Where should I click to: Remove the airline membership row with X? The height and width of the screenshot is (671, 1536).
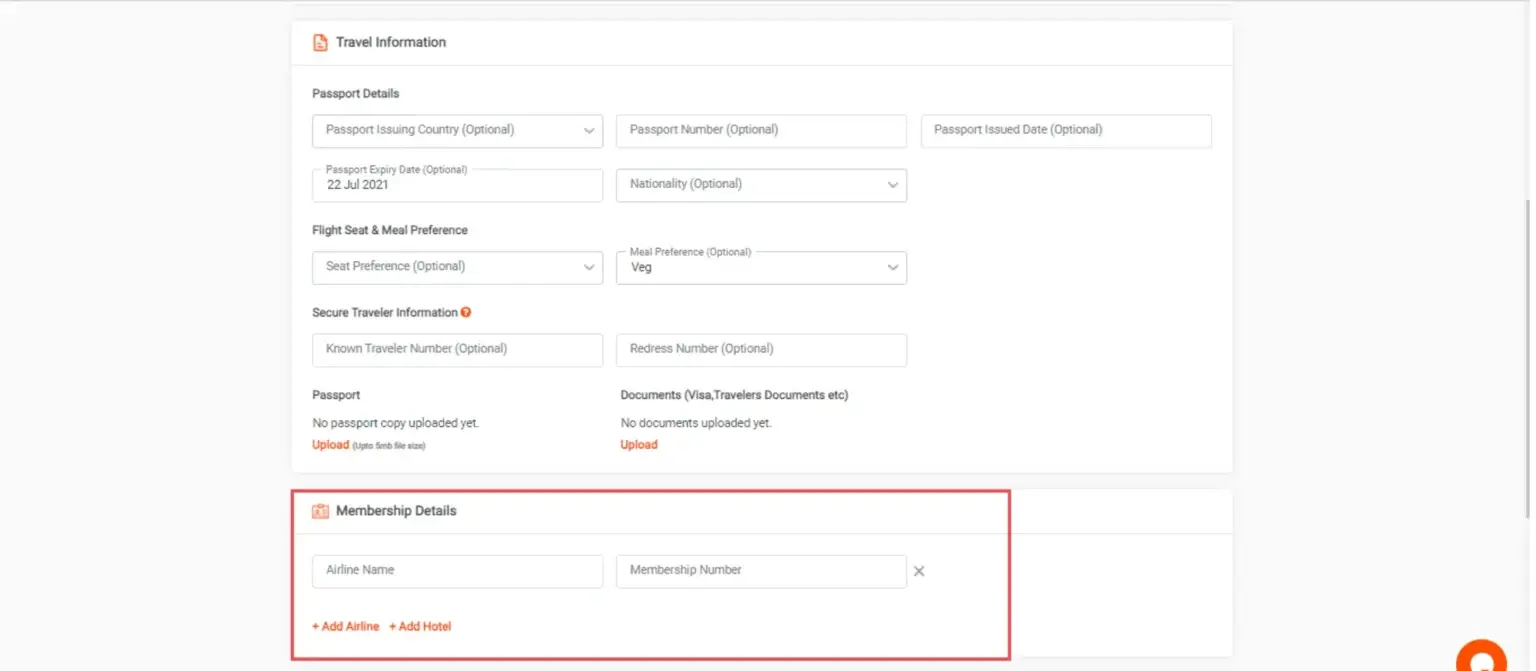point(919,572)
